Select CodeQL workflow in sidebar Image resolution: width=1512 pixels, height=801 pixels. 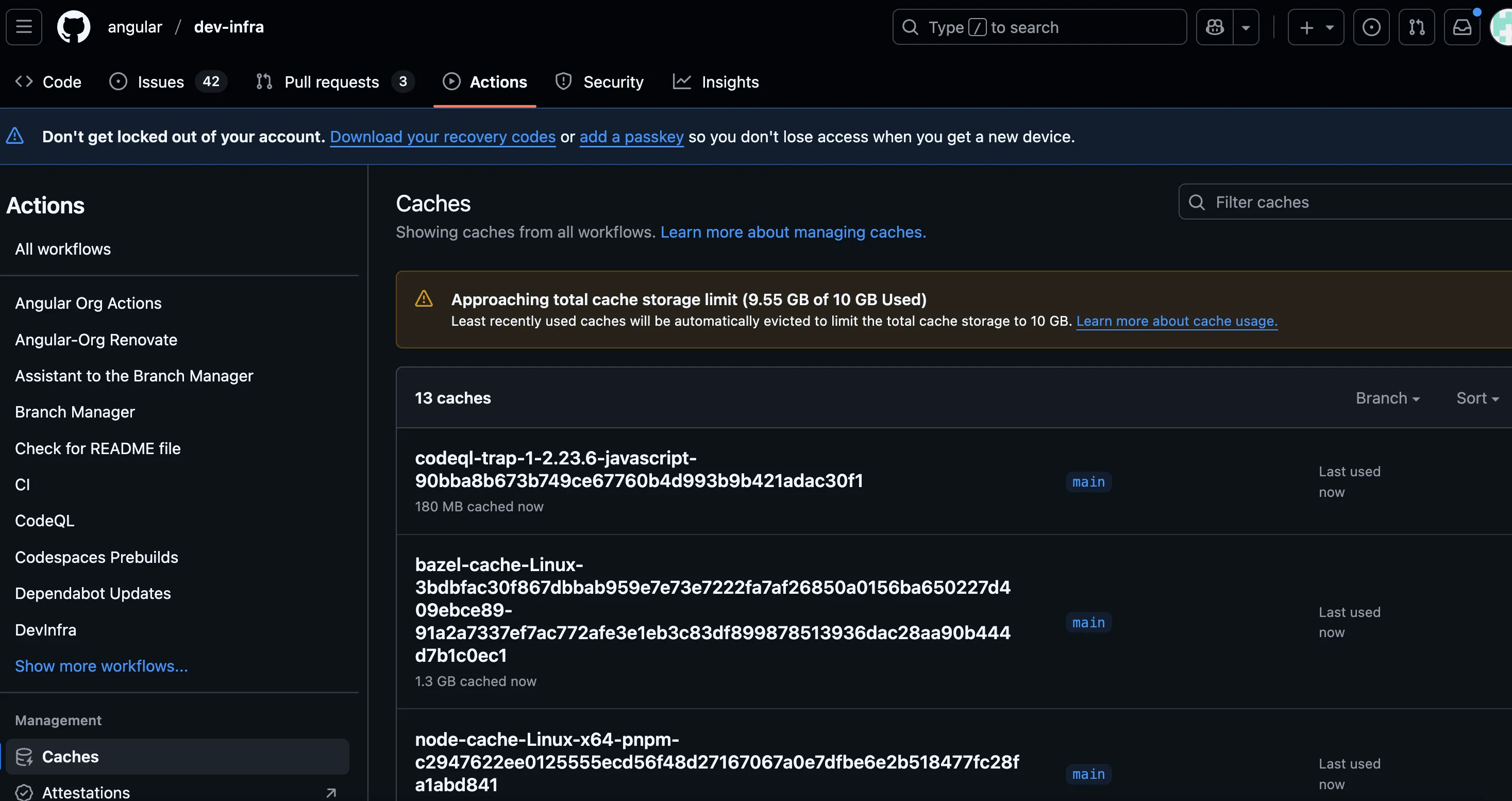(x=45, y=521)
